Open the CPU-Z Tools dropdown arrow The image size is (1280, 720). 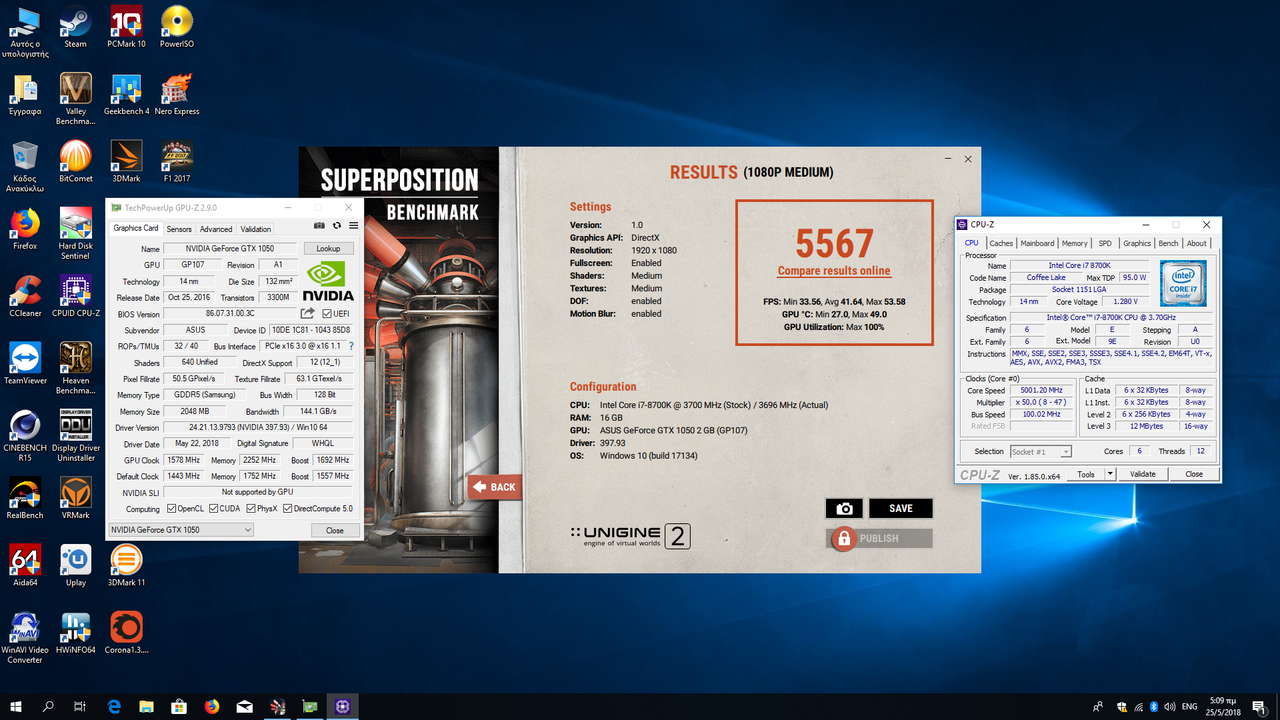pos(1110,475)
